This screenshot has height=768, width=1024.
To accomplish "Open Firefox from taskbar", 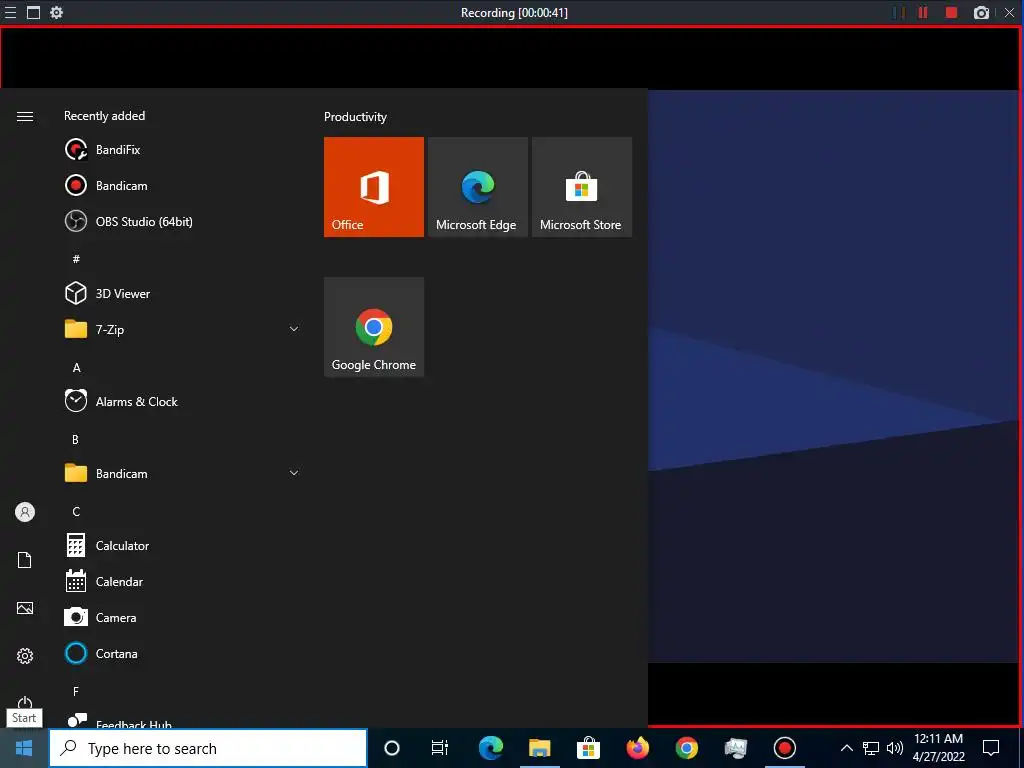I will [637, 748].
